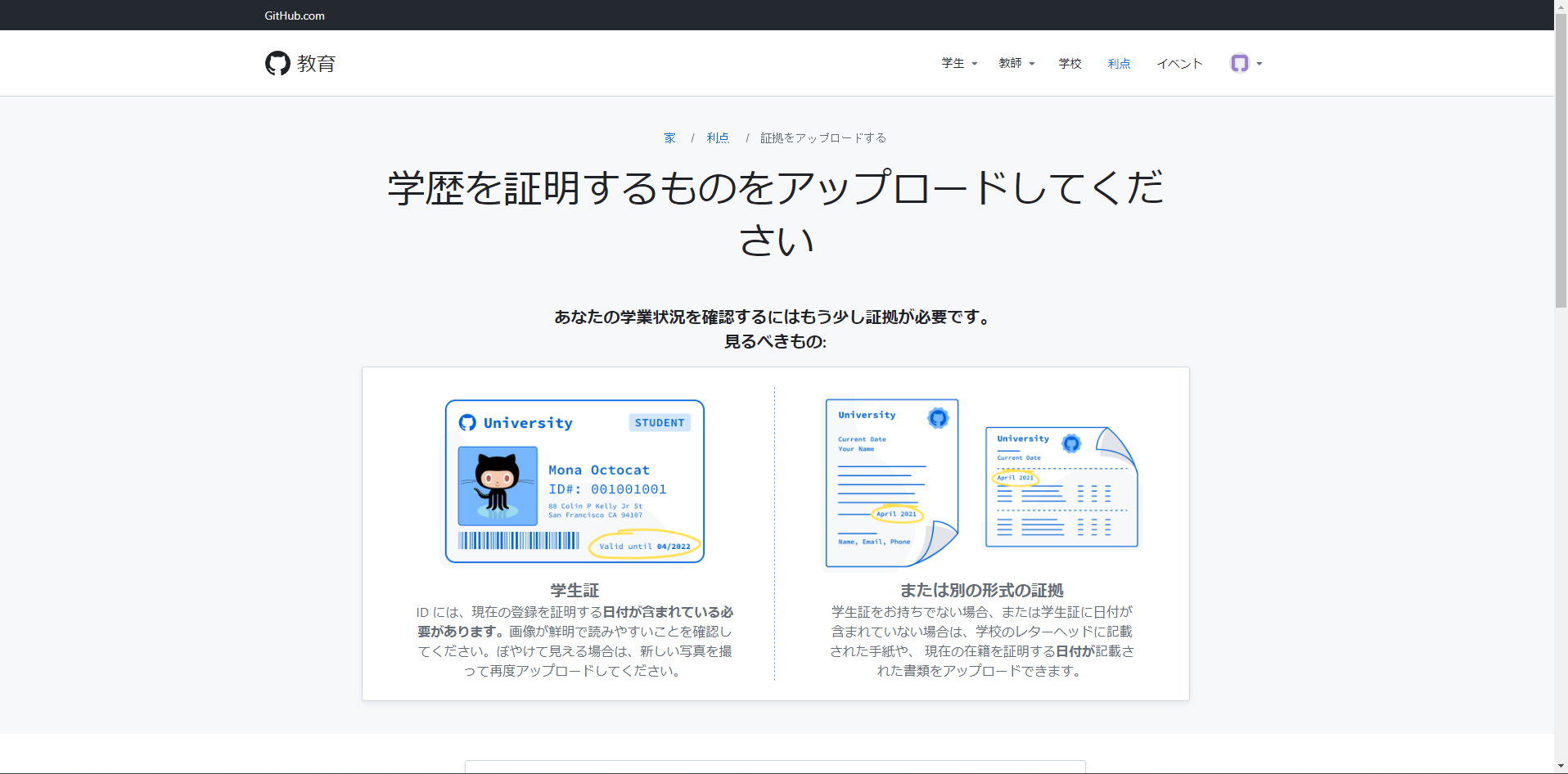The width and height of the screenshot is (1568, 774).
Task: Click the 教育 title text in header
Action: (316, 63)
